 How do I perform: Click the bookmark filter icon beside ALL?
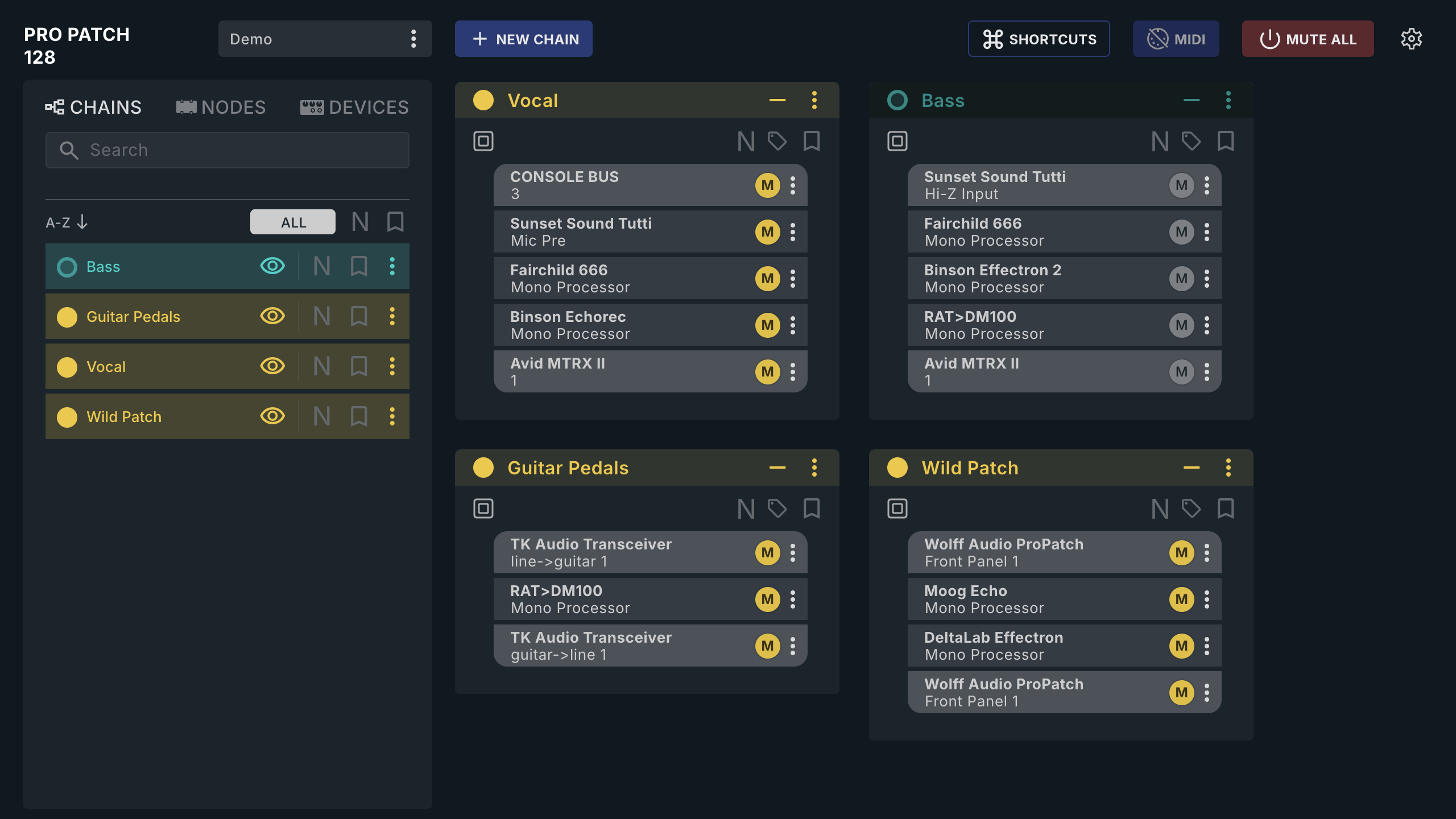click(395, 222)
